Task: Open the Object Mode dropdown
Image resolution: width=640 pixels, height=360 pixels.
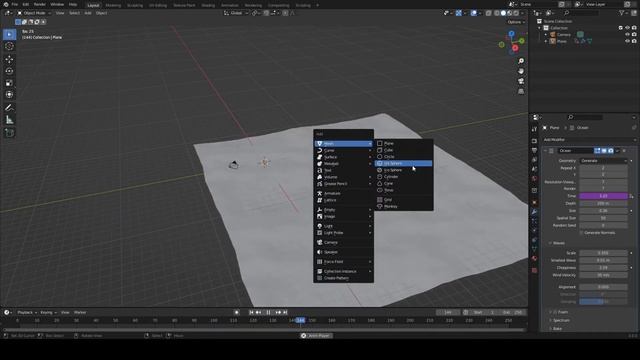Action: point(34,13)
